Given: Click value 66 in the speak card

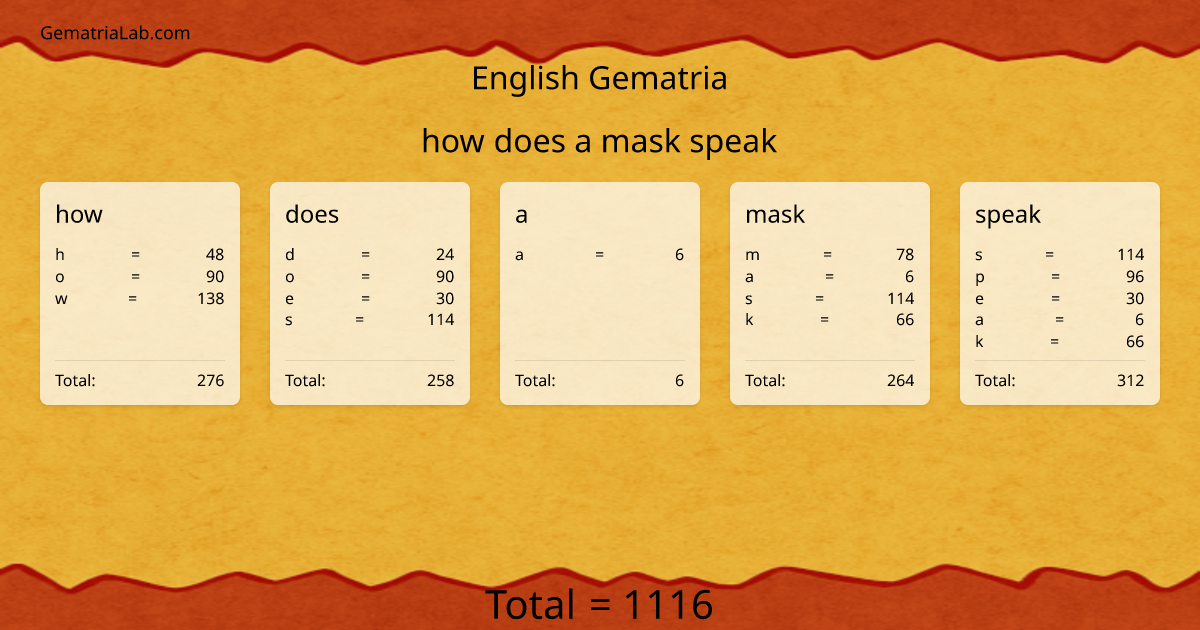Looking at the screenshot, I should click(1135, 342).
